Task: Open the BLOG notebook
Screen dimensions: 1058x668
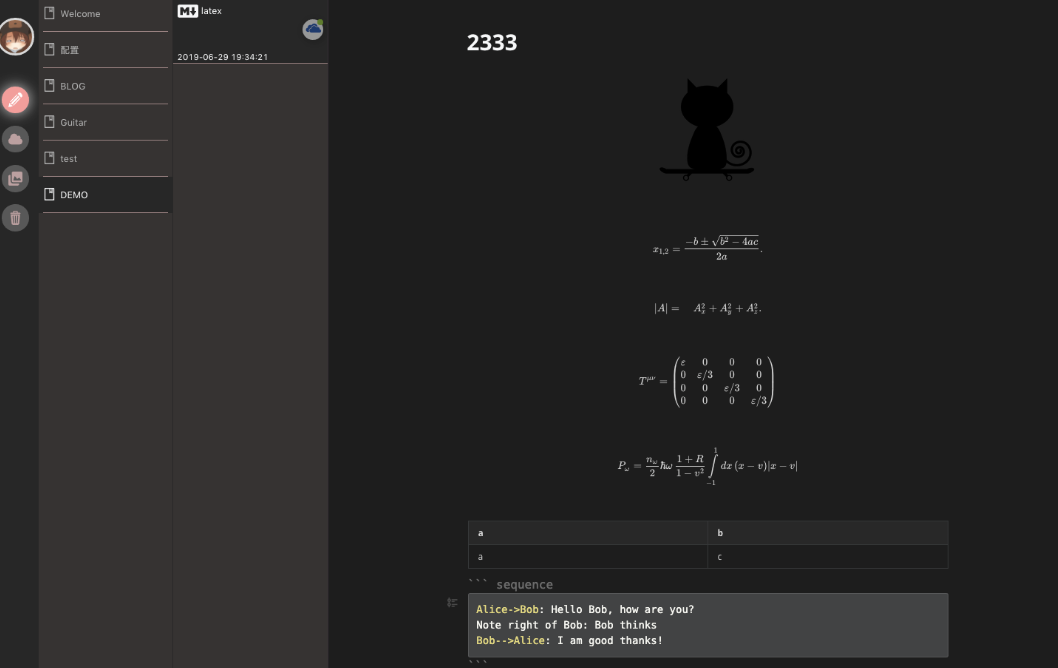Action: click(x=106, y=86)
